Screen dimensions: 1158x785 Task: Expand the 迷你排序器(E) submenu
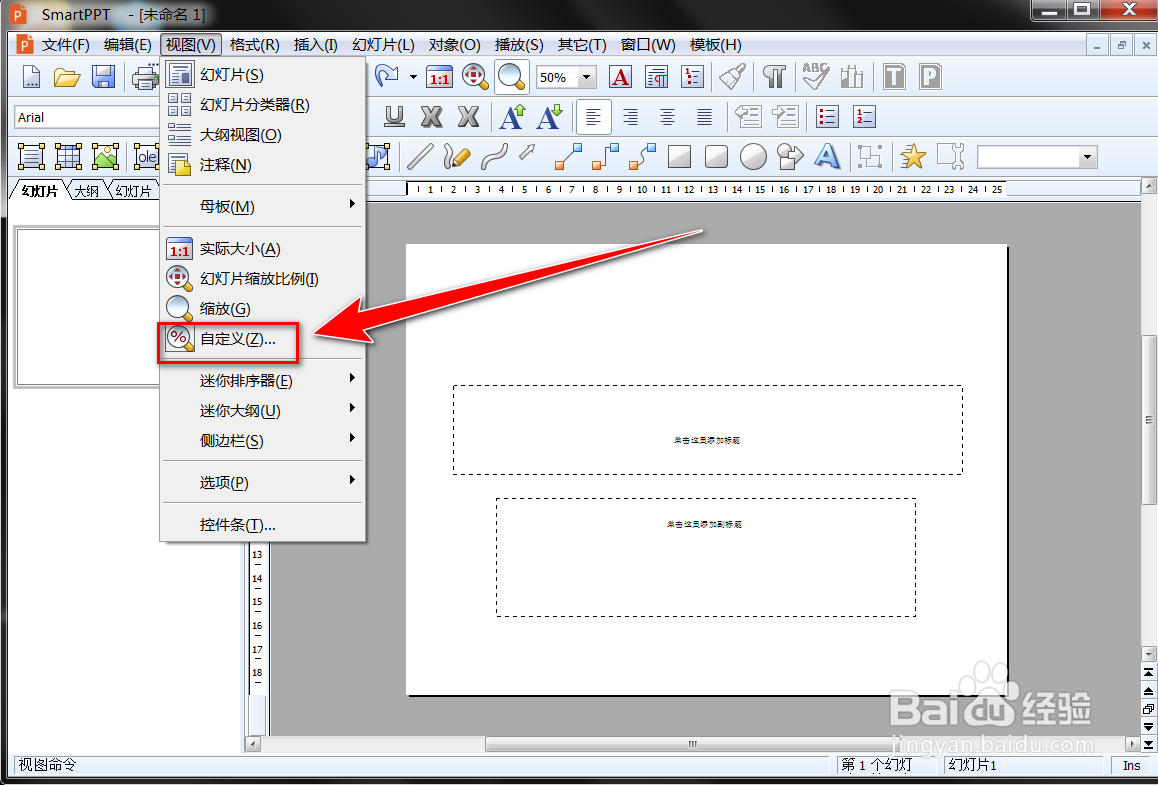(263, 381)
